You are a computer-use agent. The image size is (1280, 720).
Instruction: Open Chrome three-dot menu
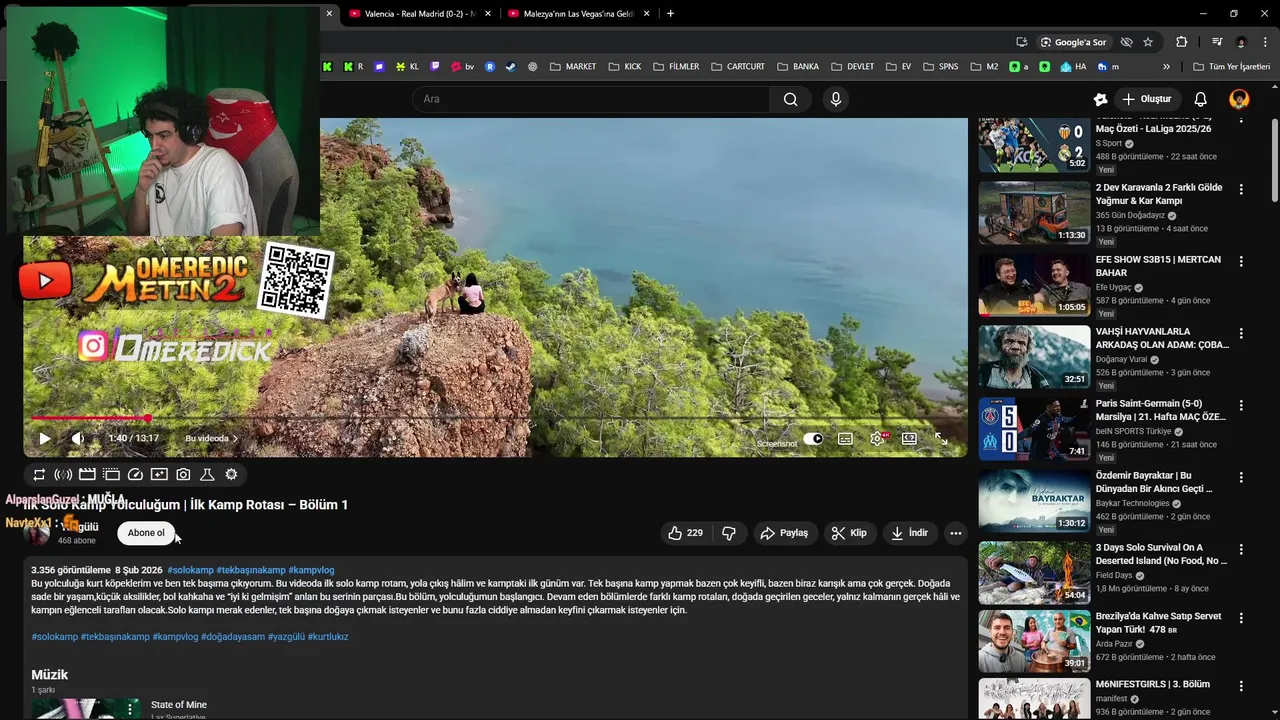point(1266,42)
